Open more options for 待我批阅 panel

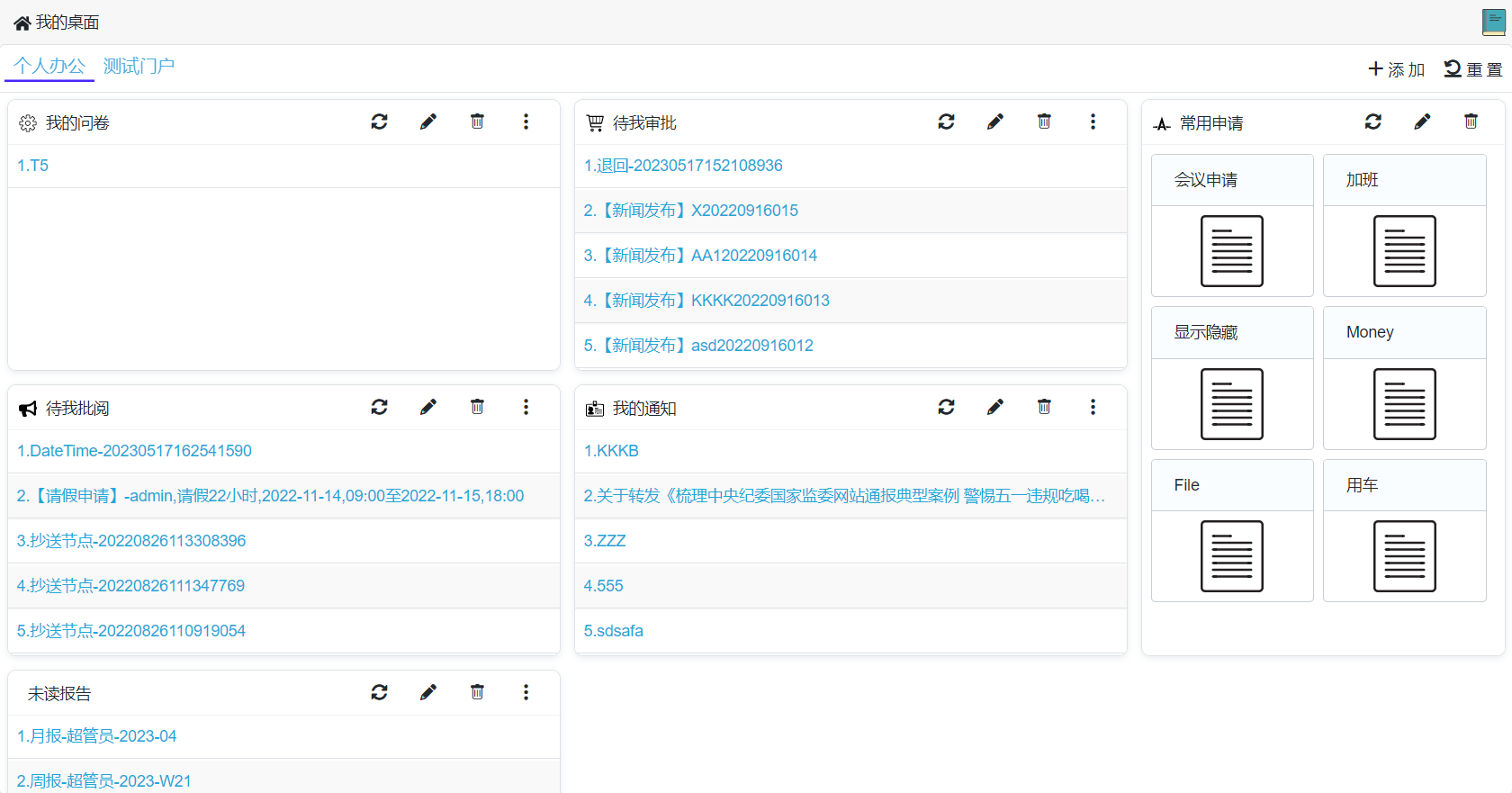[x=526, y=407]
